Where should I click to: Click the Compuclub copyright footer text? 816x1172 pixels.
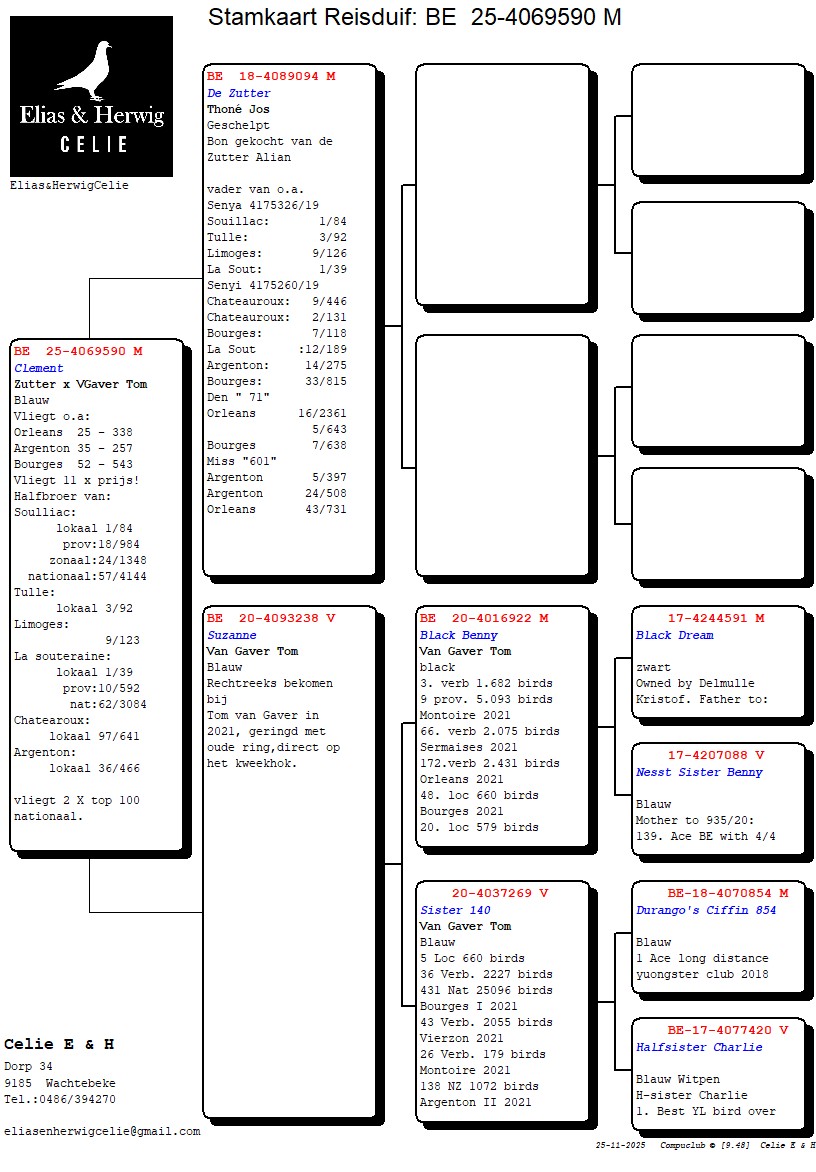point(705,1145)
